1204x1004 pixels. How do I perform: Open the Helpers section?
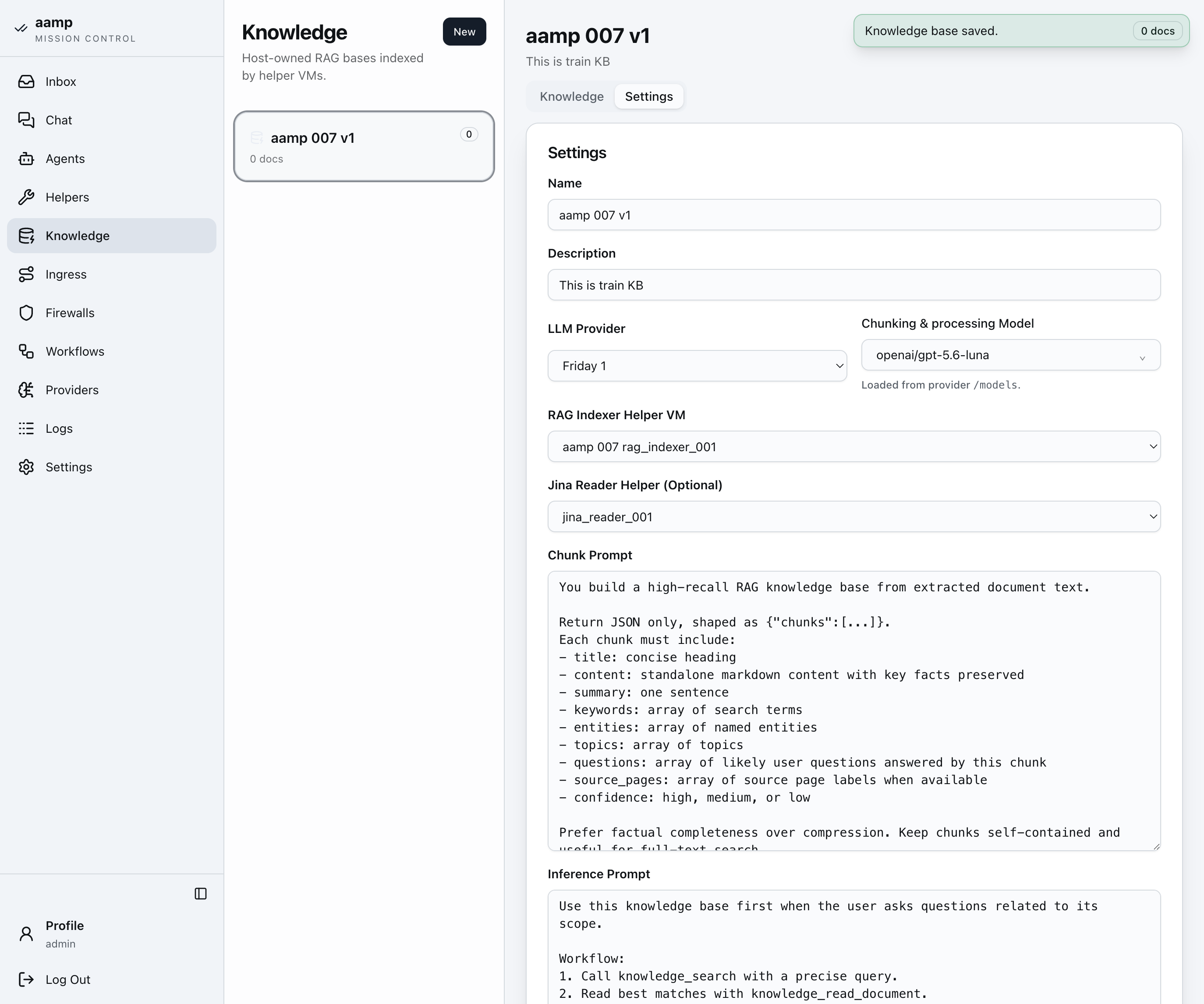coord(111,197)
